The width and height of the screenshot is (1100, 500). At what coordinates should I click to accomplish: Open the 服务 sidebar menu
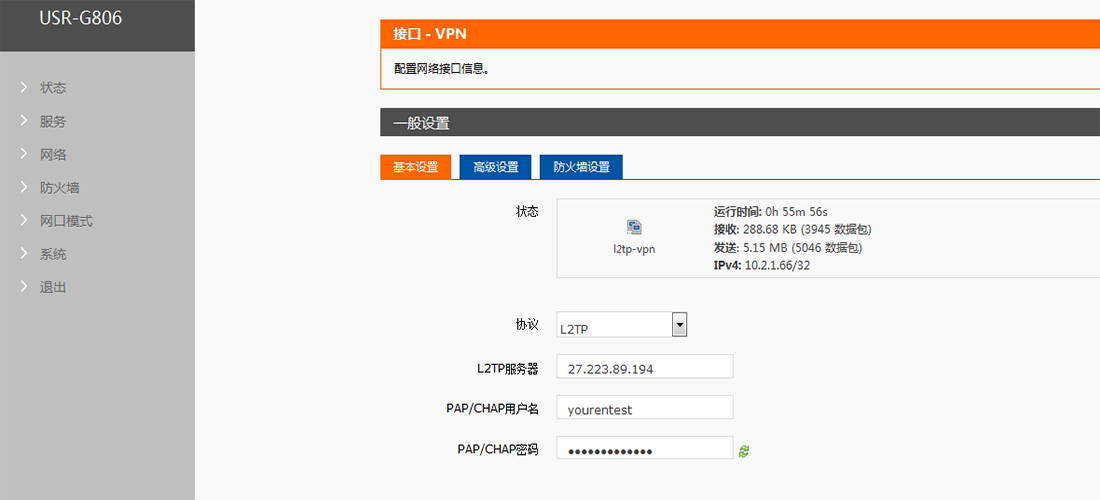[53, 121]
